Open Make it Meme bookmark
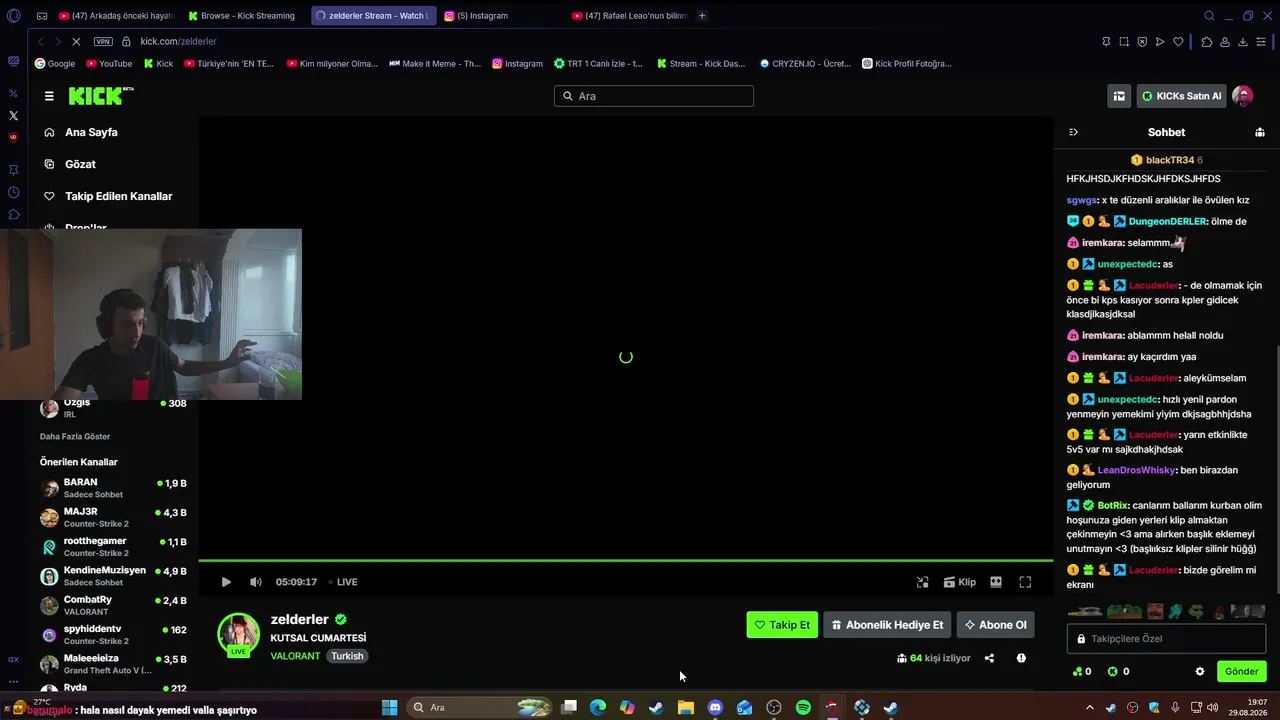This screenshot has width=1280, height=720. pyautogui.click(x=435, y=63)
